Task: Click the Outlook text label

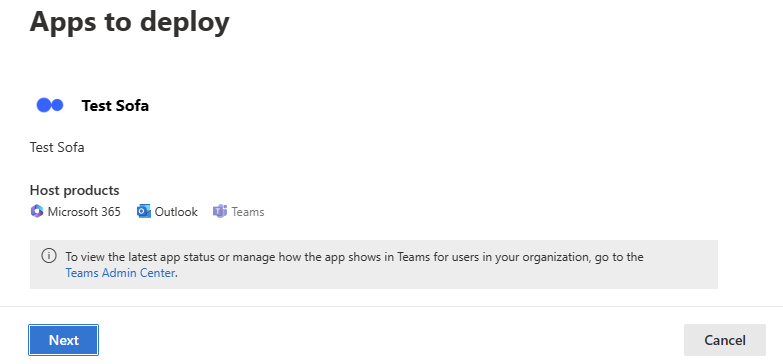Action: pyautogui.click(x=176, y=212)
